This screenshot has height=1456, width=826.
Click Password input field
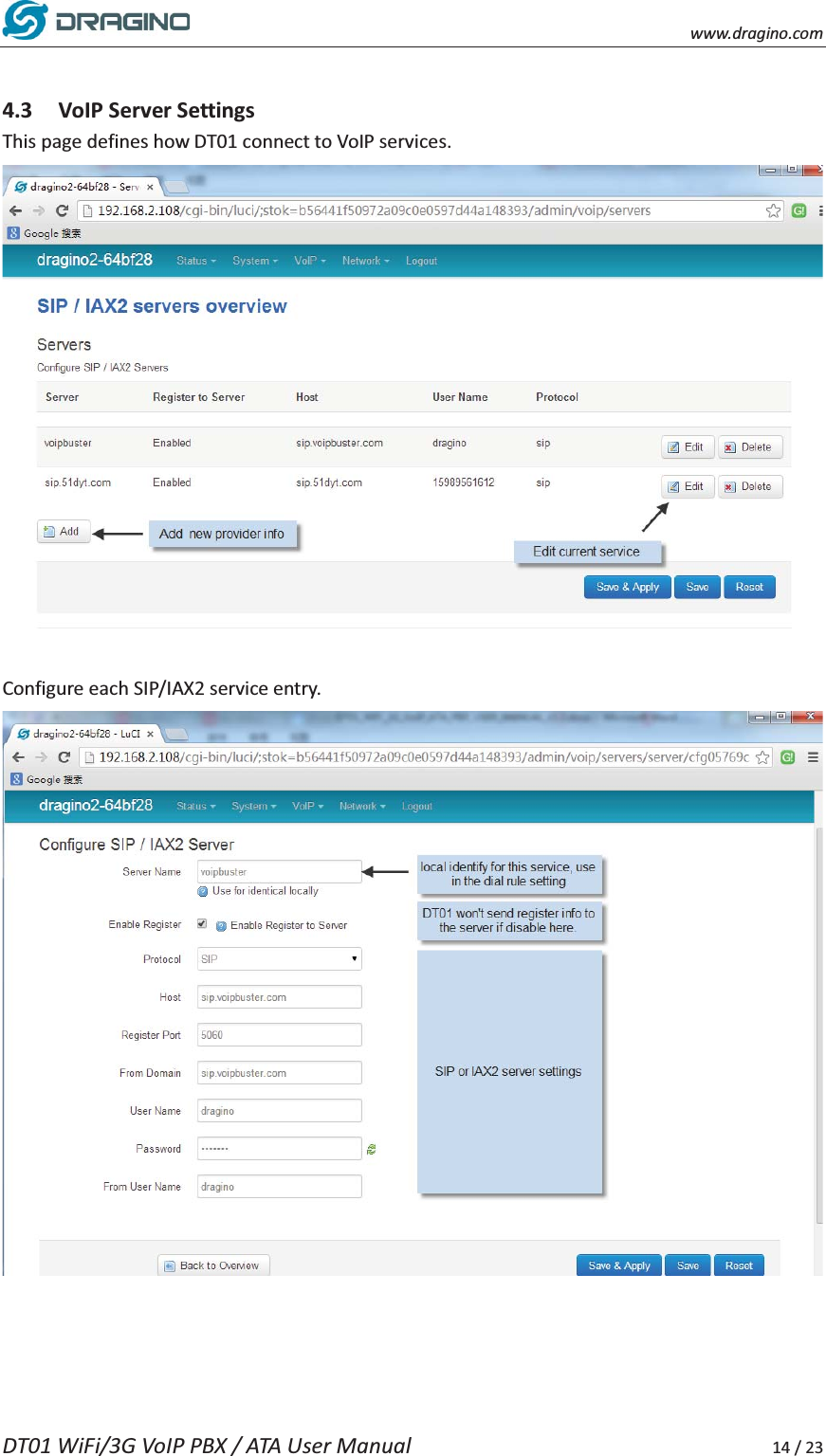(x=280, y=1148)
